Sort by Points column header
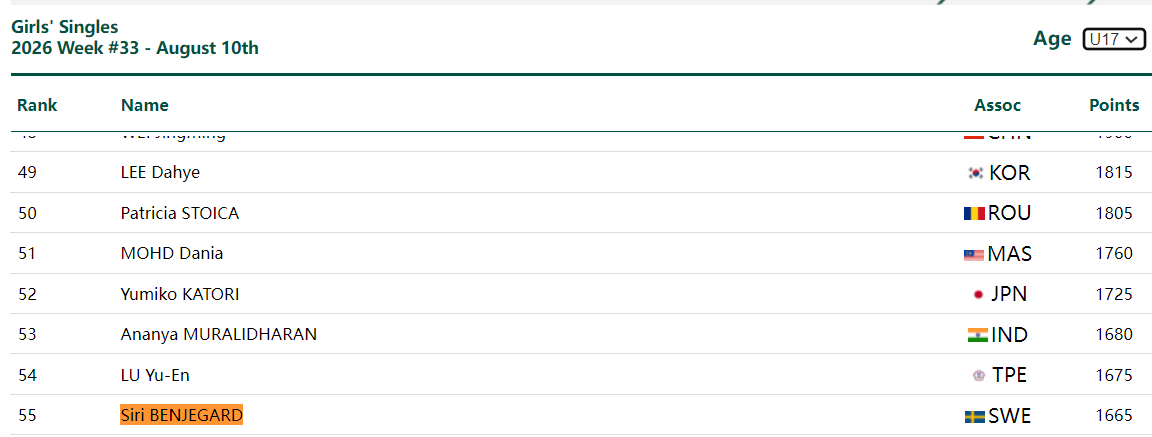1152x437 pixels. tap(1114, 105)
